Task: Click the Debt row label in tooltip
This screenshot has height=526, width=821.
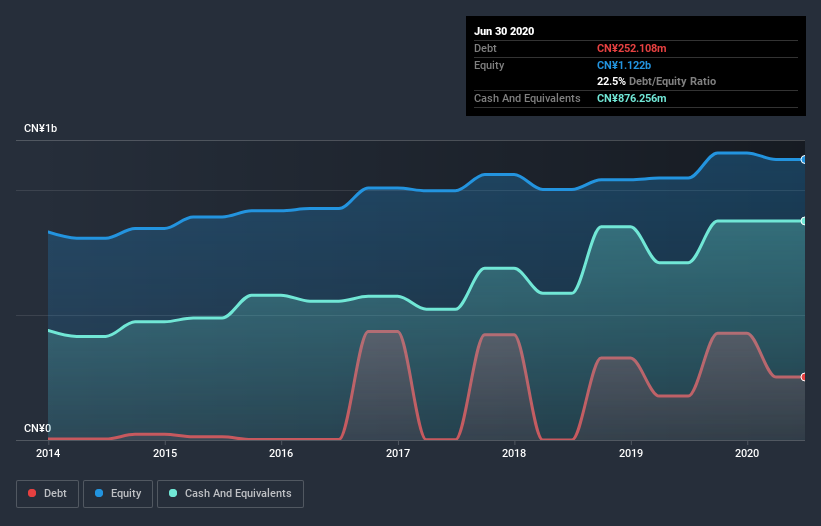Action: click(x=485, y=49)
